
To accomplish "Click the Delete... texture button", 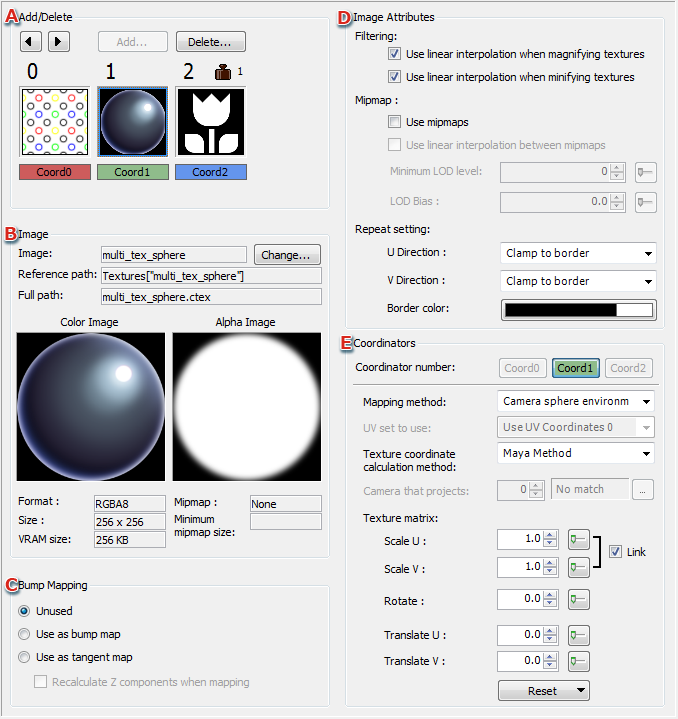I will point(210,42).
